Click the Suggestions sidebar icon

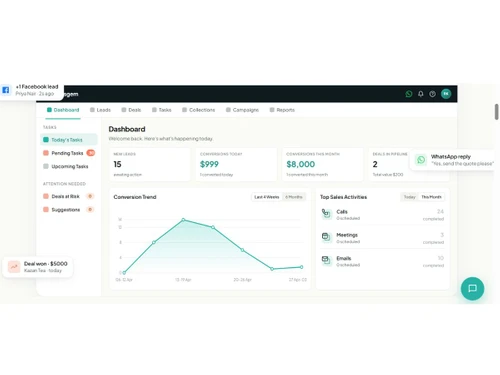(x=46, y=210)
